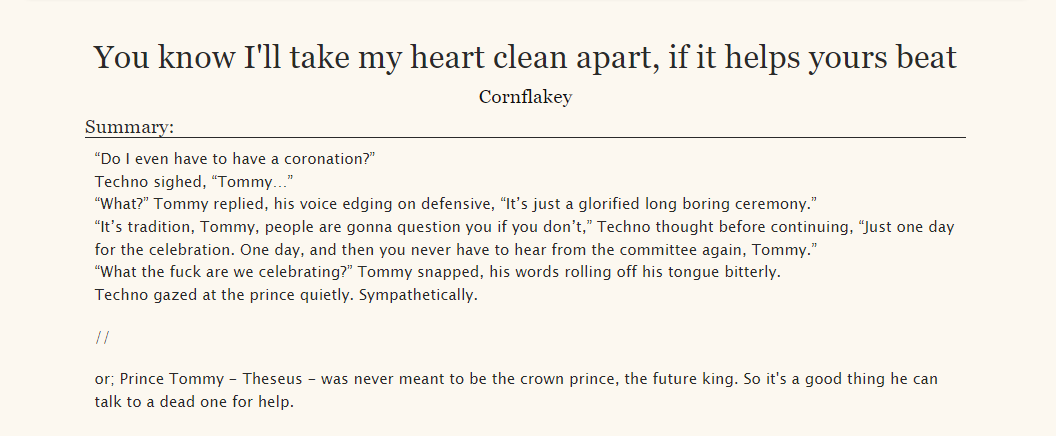
Task: Click the line "Techno gazed at the prince"
Action: [286, 295]
